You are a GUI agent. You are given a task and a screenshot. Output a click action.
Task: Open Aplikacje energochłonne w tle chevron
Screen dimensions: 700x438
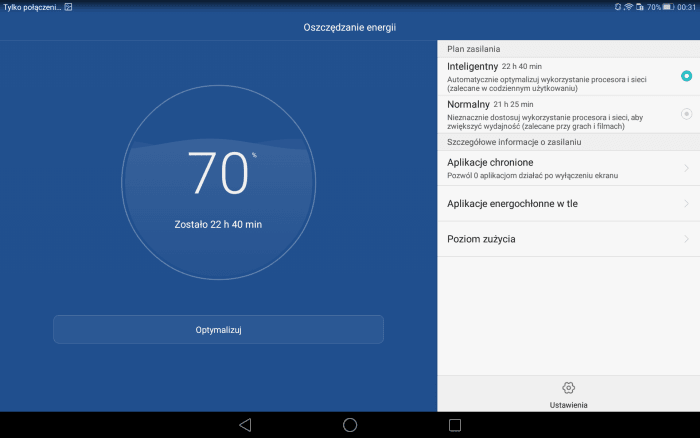(686, 203)
